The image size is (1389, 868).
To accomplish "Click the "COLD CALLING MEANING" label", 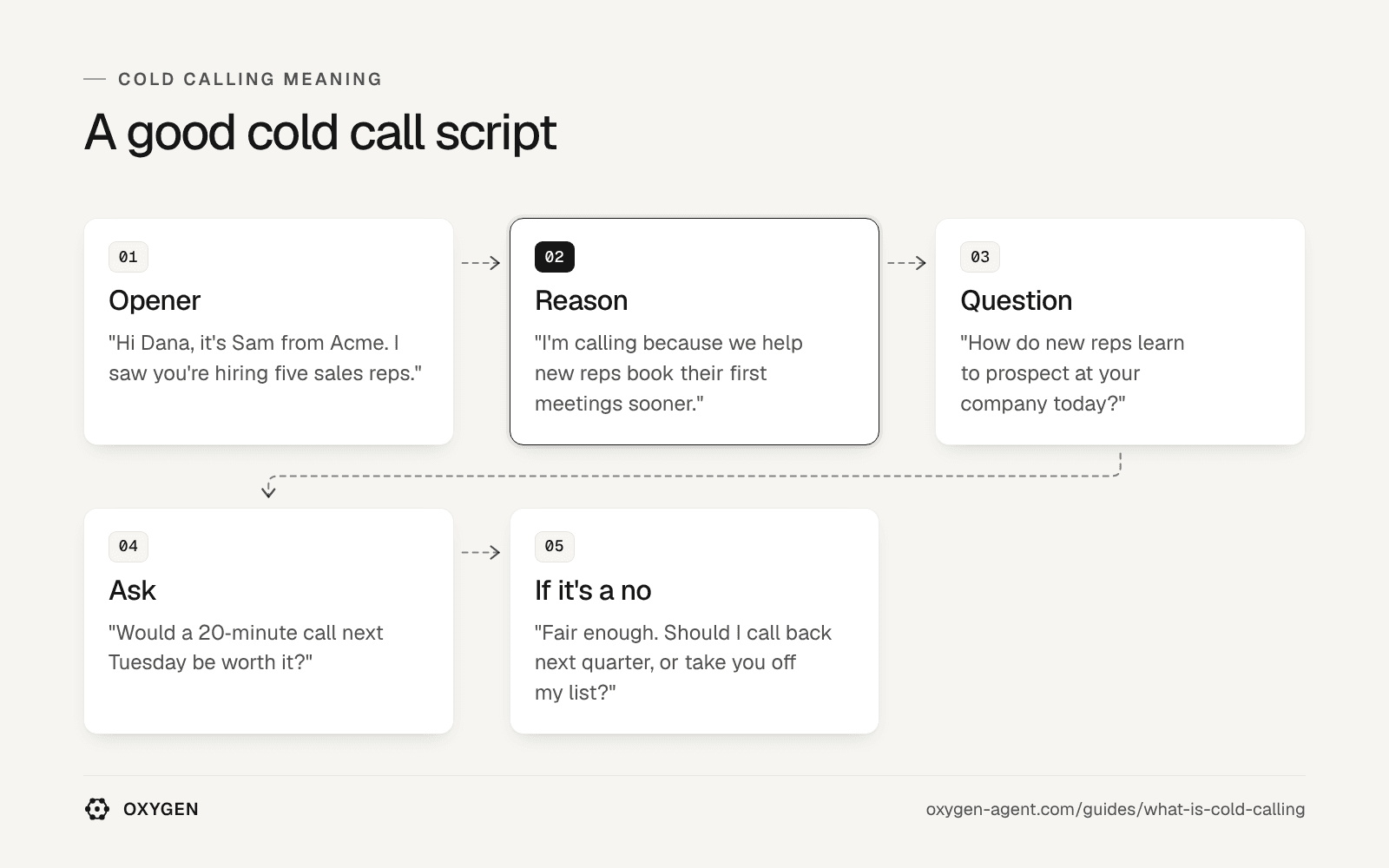I will 250,79.
